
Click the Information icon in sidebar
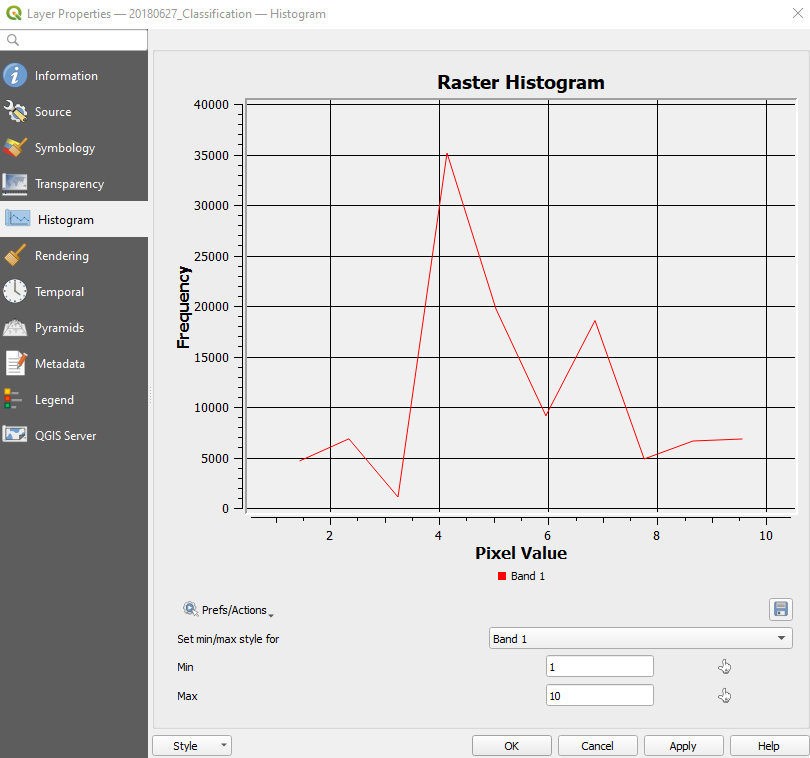click(x=15, y=75)
